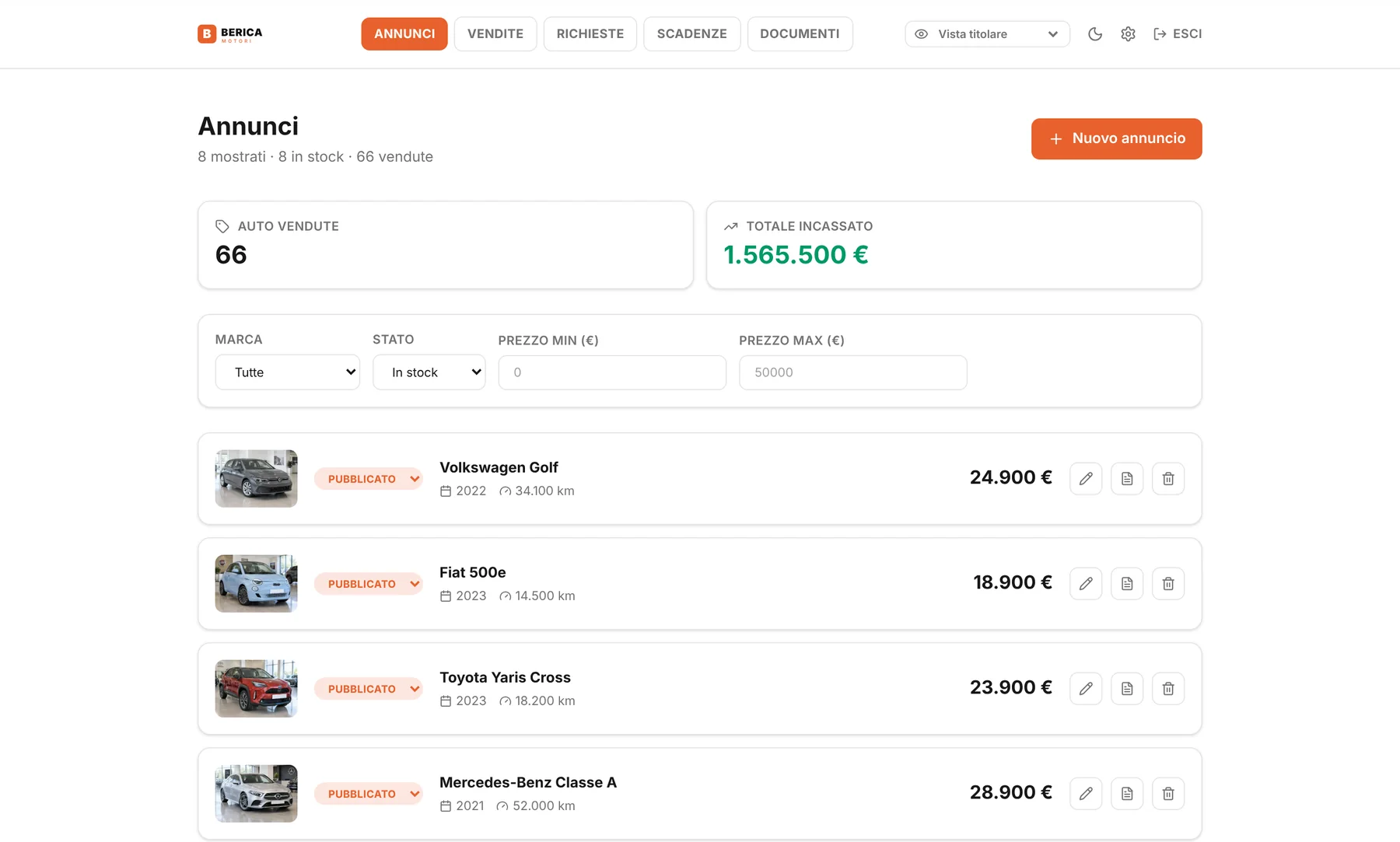Select the Annunci tab
This screenshot has height=842, width=1400.
click(x=404, y=33)
